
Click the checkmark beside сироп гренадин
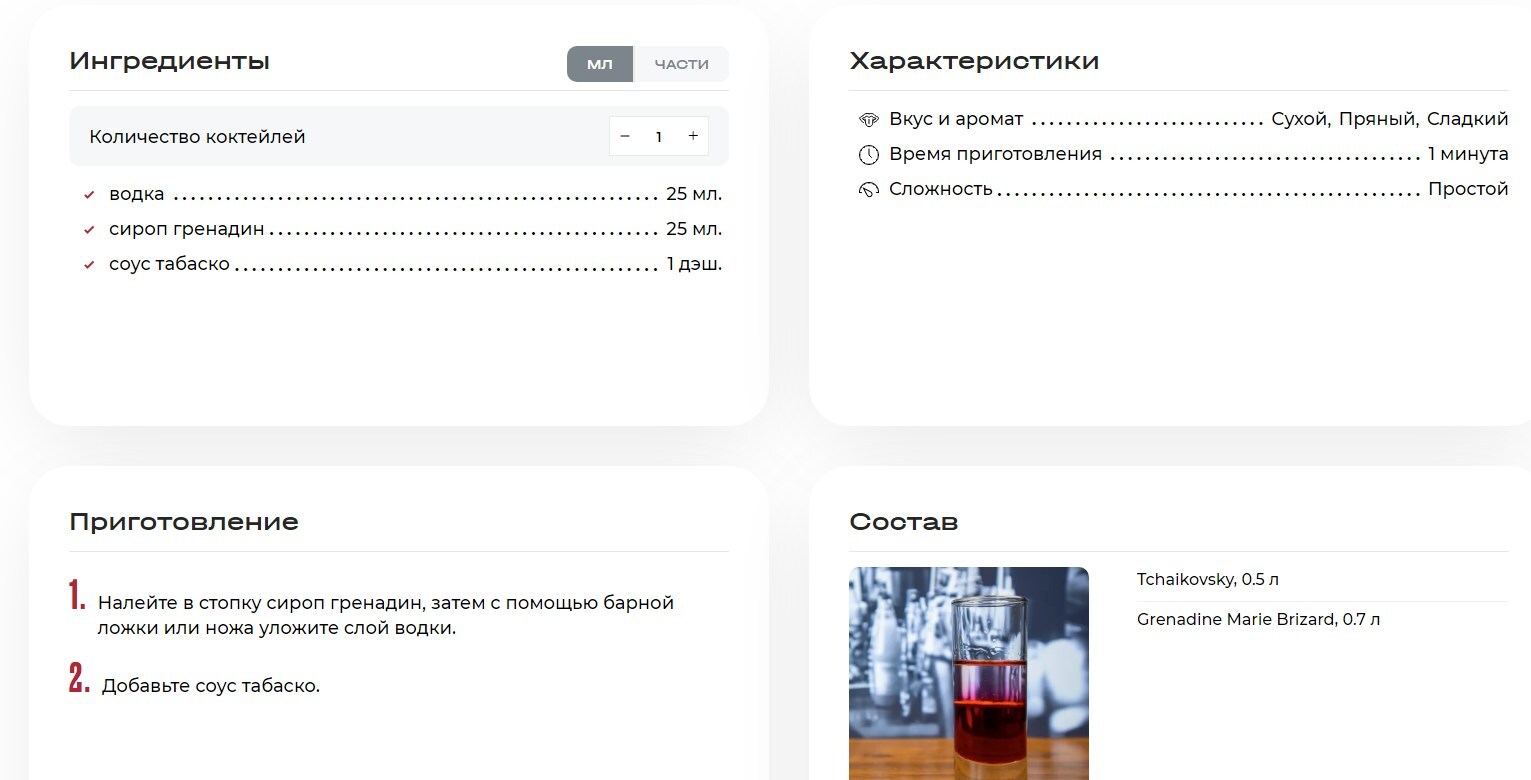89,230
